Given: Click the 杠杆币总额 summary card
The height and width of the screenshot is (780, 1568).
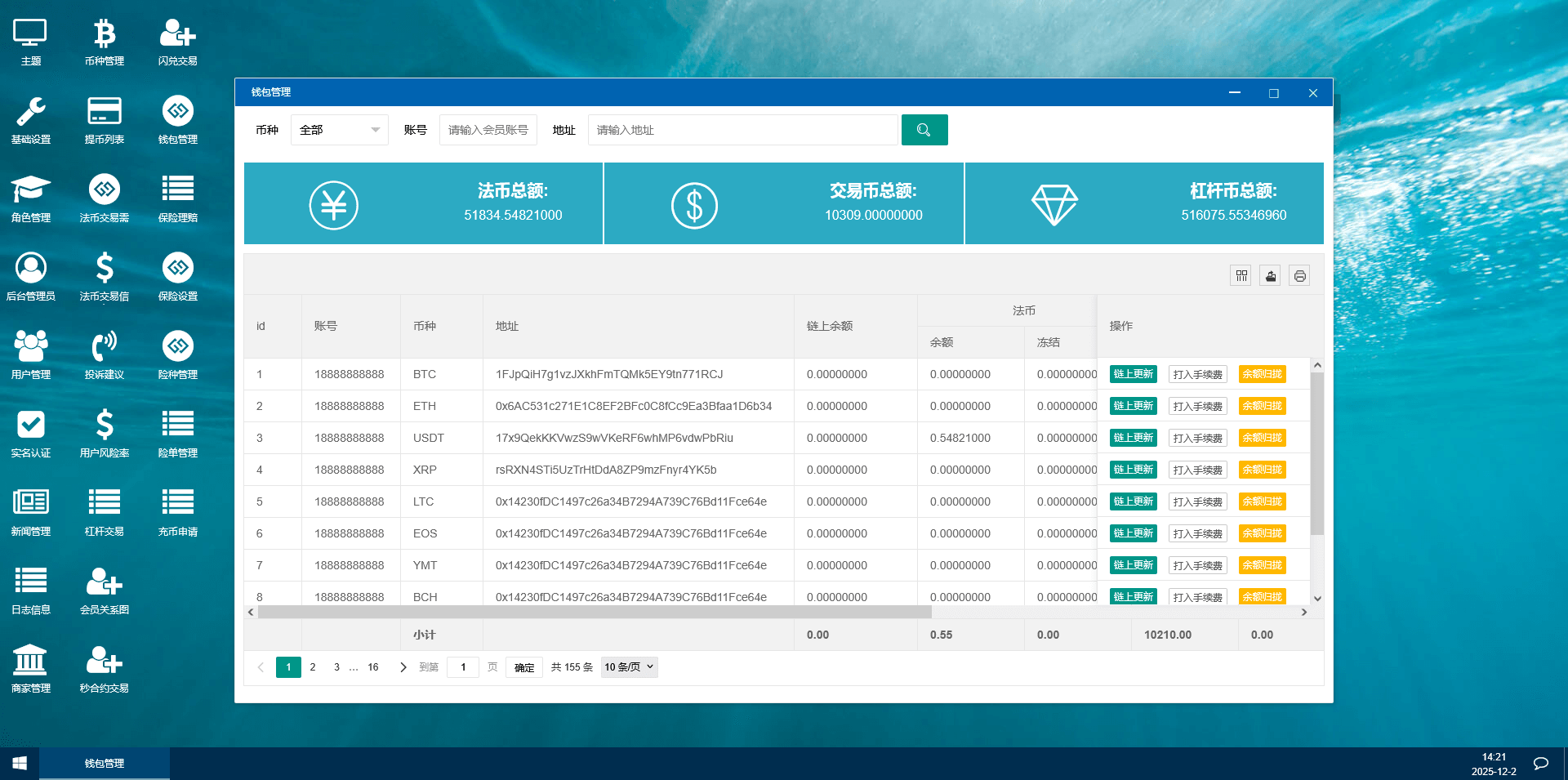Looking at the screenshot, I should (1144, 203).
